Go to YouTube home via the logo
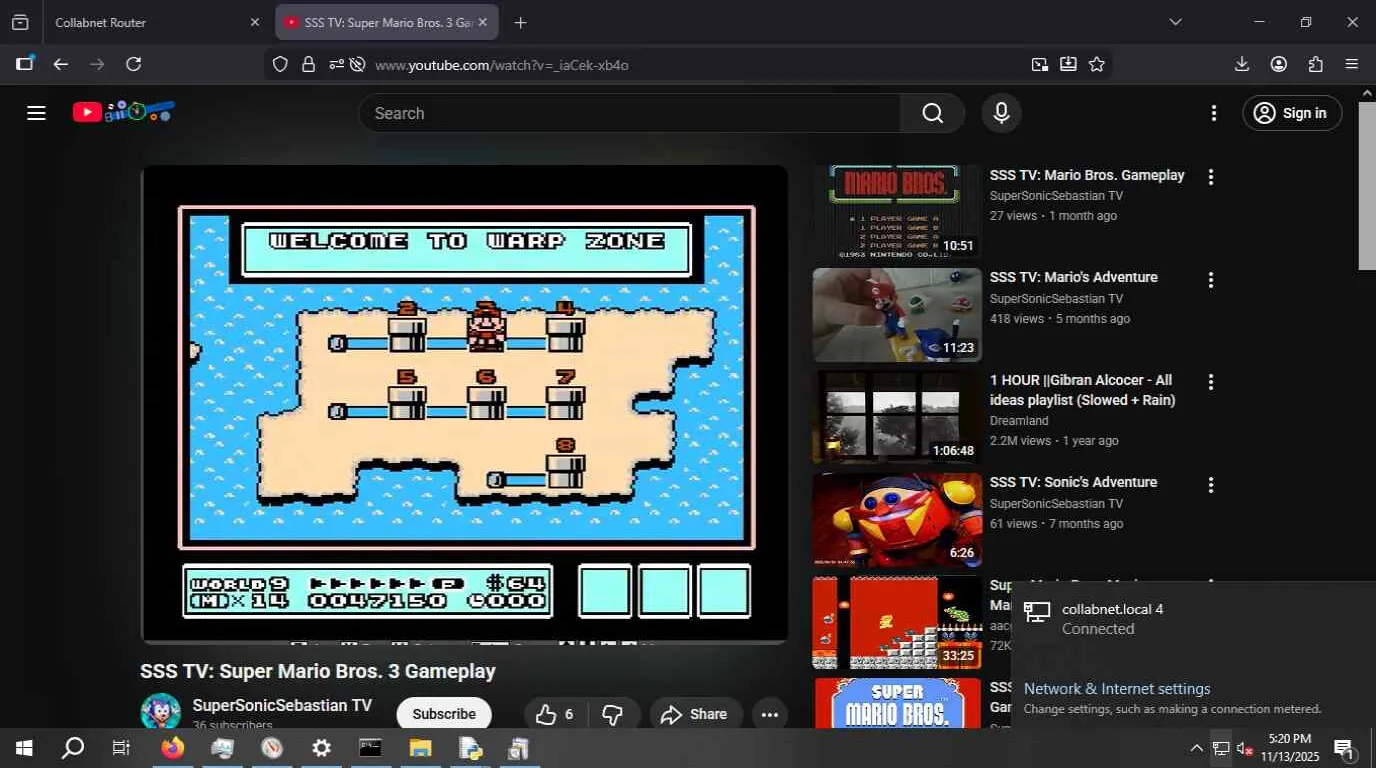The image size is (1376, 768). coord(124,112)
